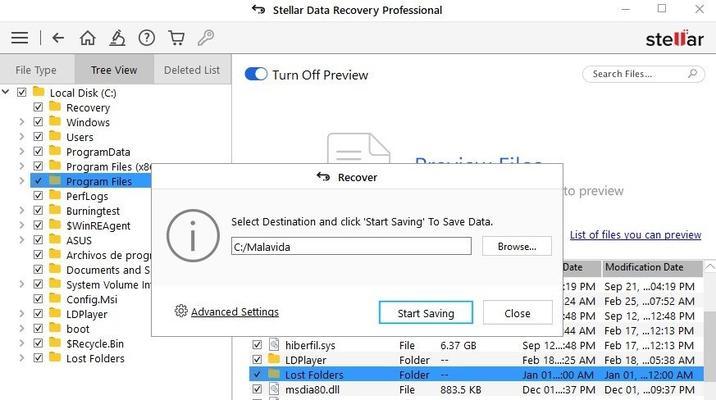This screenshot has width=716, height=400.
Task: Expand the Windows folder tree node
Action: [21, 122]
